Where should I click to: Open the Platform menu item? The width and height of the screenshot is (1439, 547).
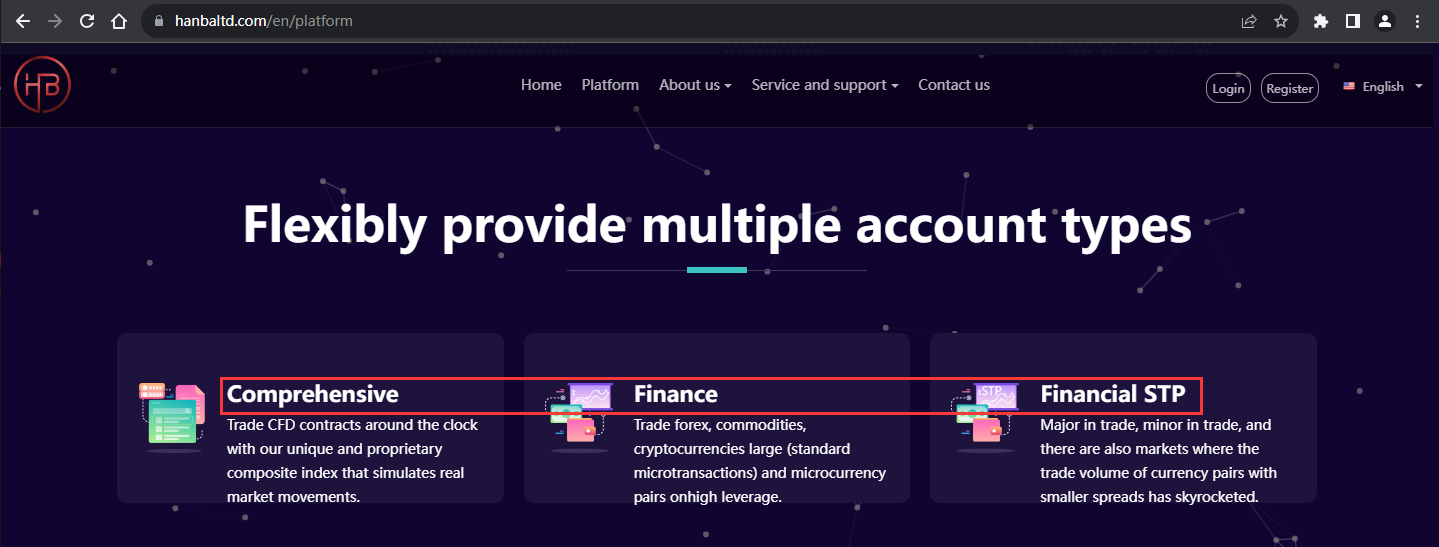(x=610, y=85)
